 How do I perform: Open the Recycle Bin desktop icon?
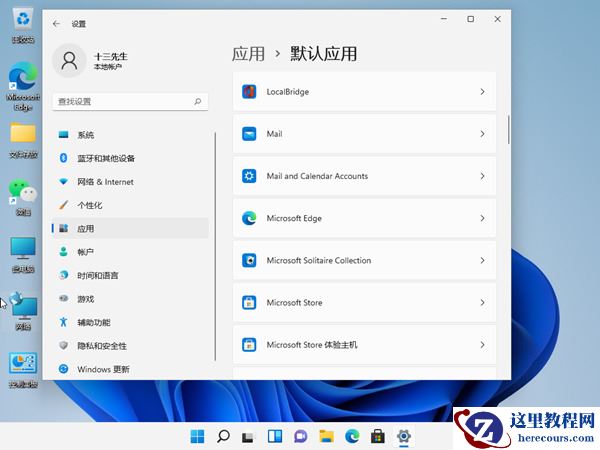click(23, 26)
